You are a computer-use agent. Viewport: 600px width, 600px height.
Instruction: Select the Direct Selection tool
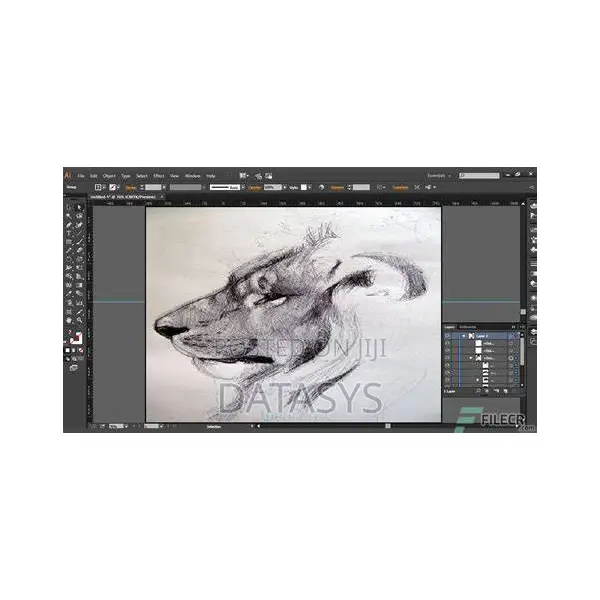tap(79, 207)
